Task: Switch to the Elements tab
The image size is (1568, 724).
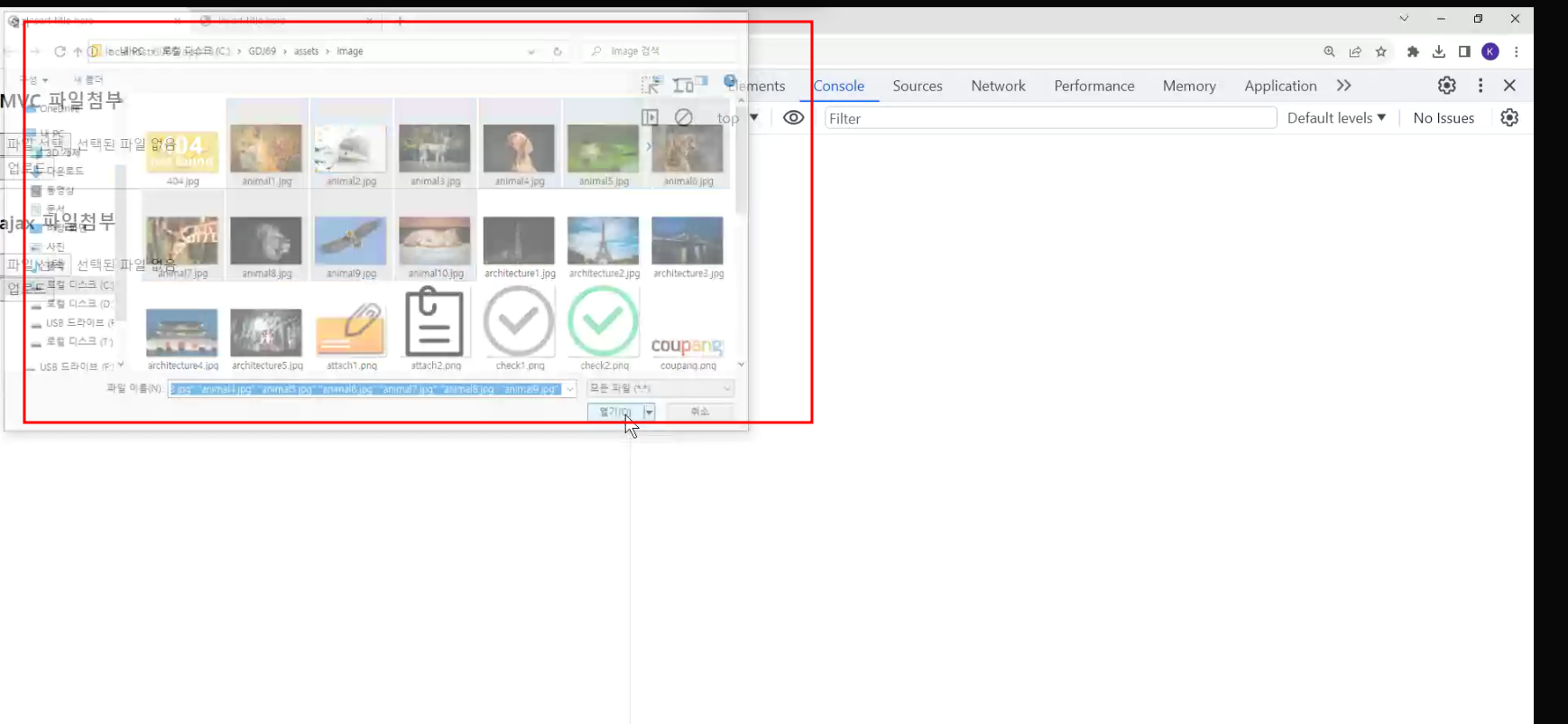Action: coord(757,86)
